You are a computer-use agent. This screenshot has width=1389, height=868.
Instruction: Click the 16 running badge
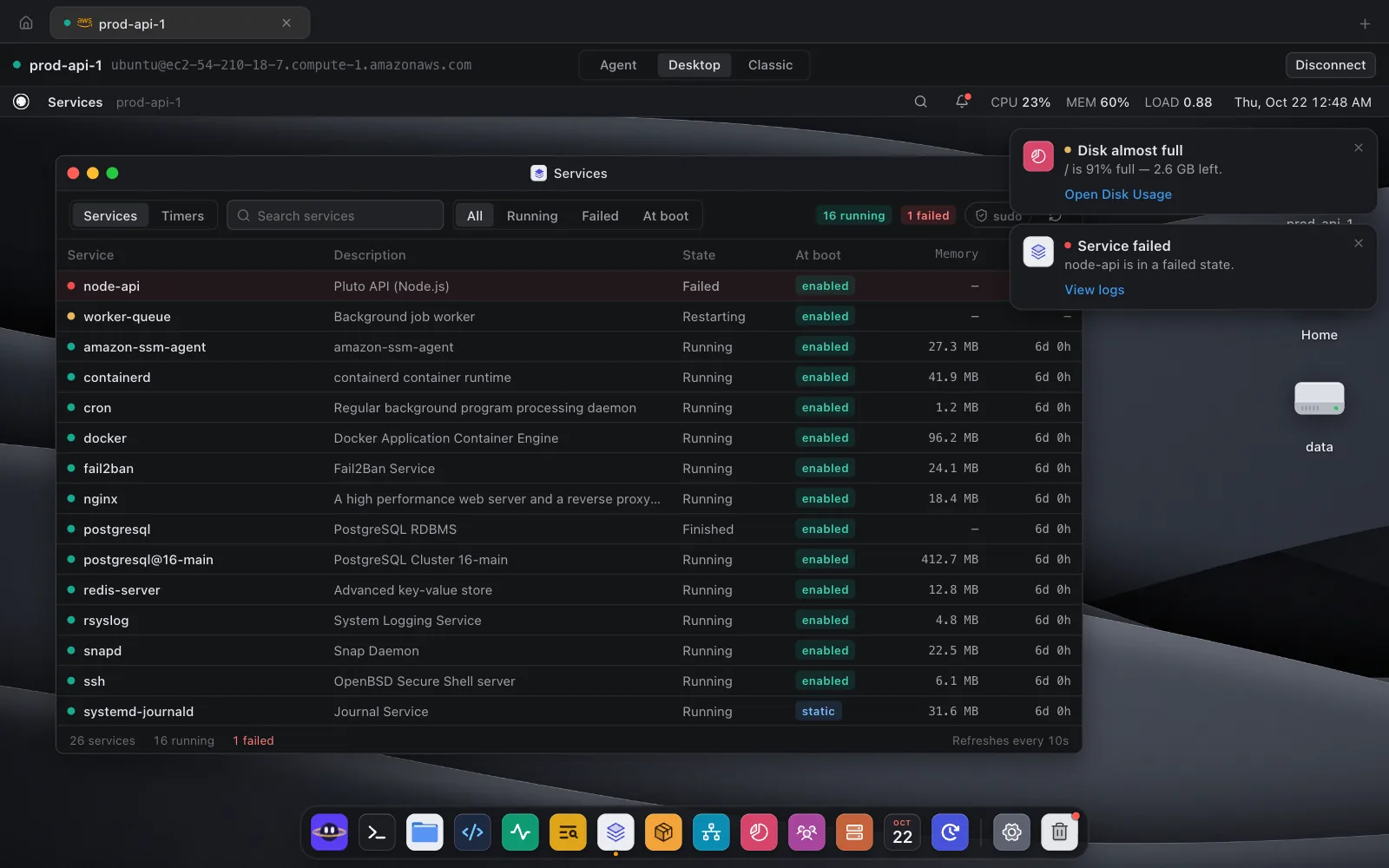[x=854, y=216]
